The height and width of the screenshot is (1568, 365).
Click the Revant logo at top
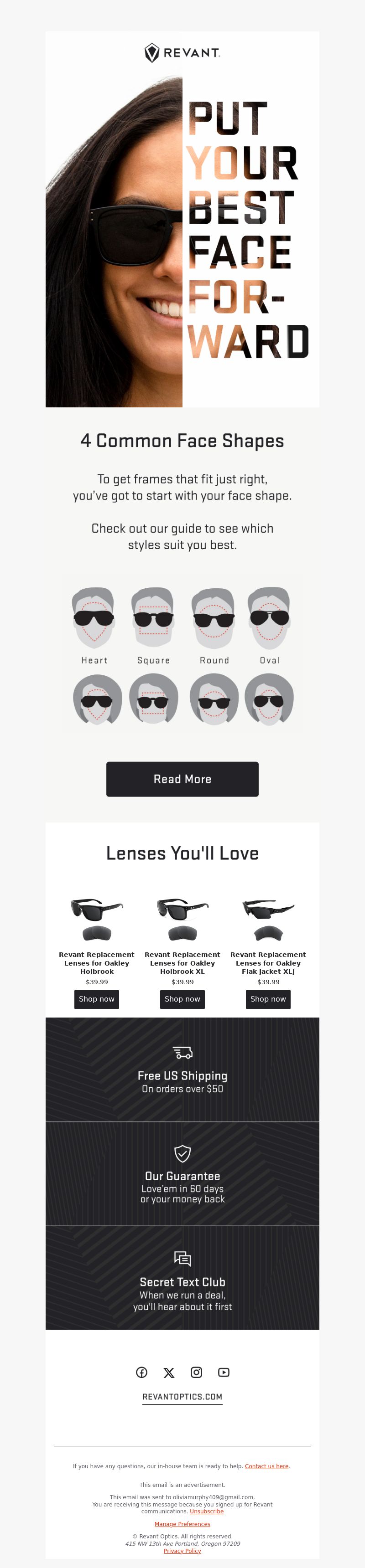coord(182,53)
